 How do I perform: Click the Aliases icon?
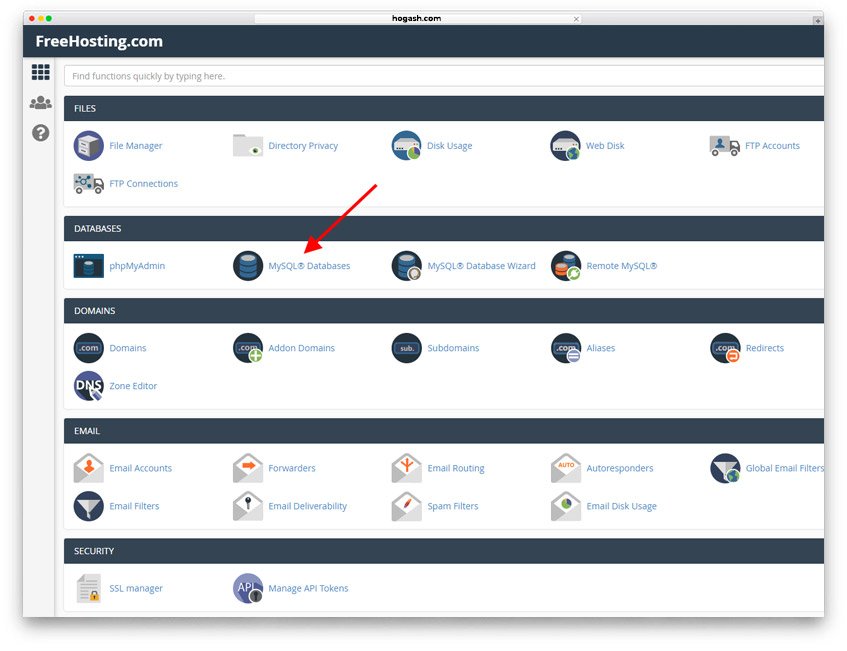pyautogui.click(x=566, y=348)
